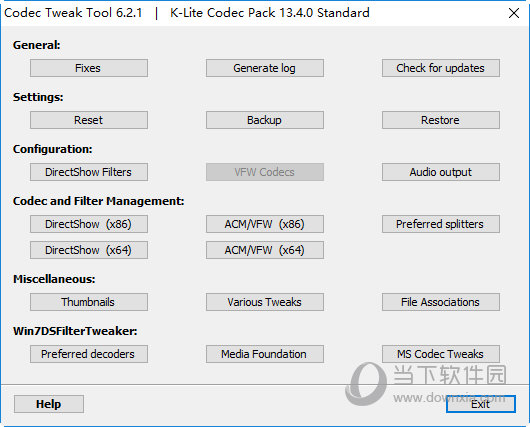Restore settings from backup
The image size is (530, 427).
(441, 120)
